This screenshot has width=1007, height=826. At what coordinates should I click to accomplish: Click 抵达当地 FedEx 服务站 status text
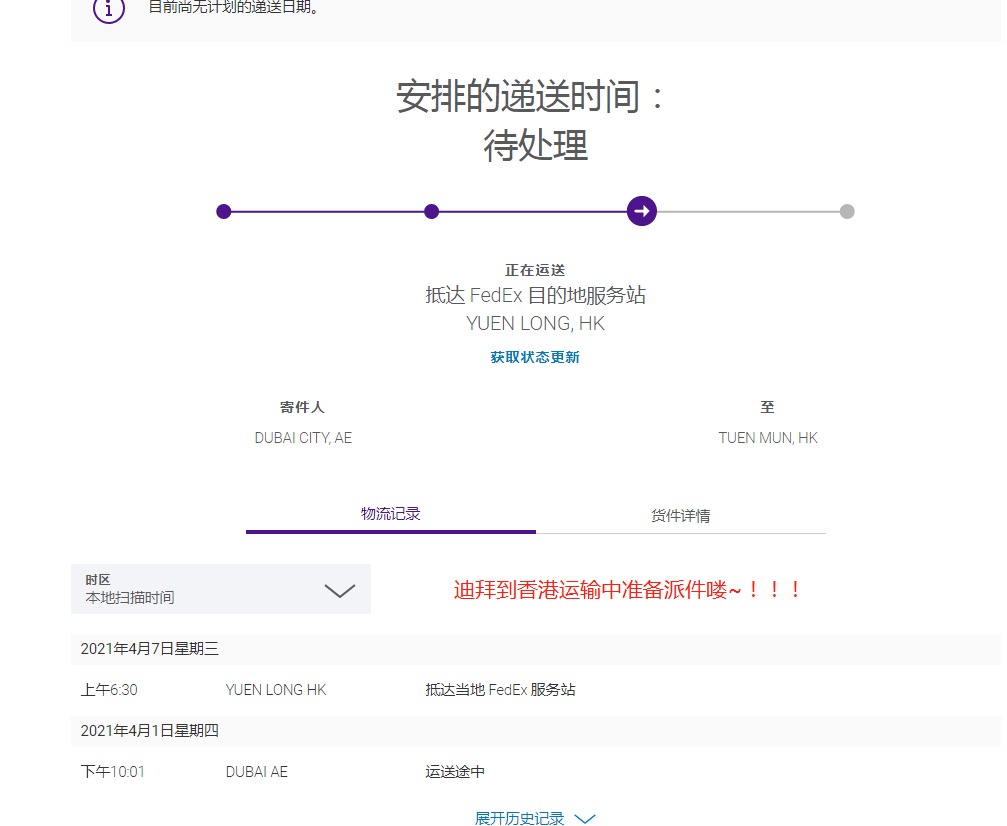click(x=500, y=690)
